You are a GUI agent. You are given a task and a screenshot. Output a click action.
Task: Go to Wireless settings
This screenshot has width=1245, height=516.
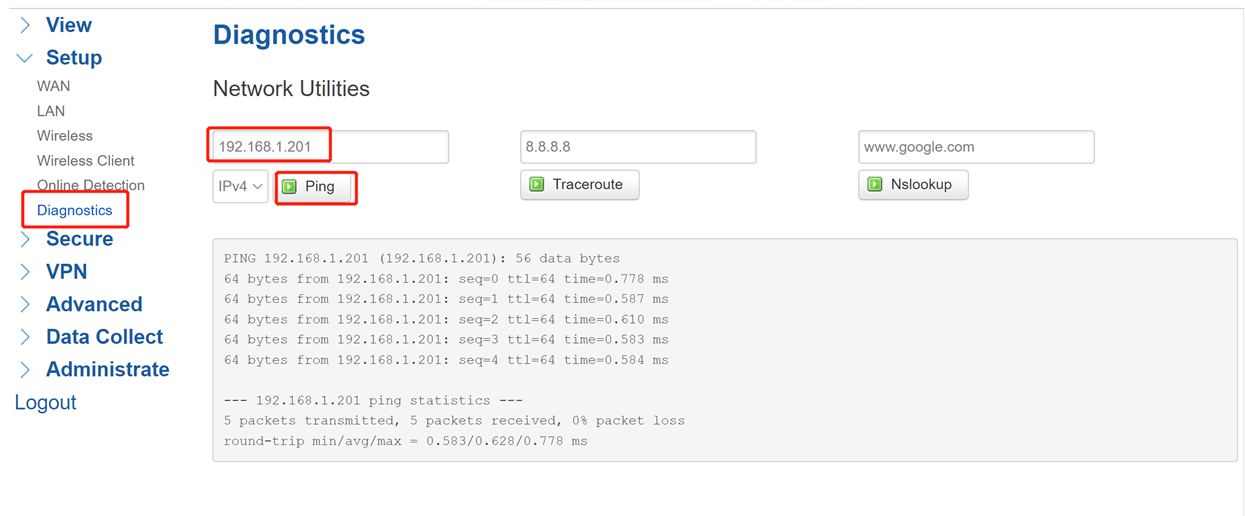coord(64,136)
